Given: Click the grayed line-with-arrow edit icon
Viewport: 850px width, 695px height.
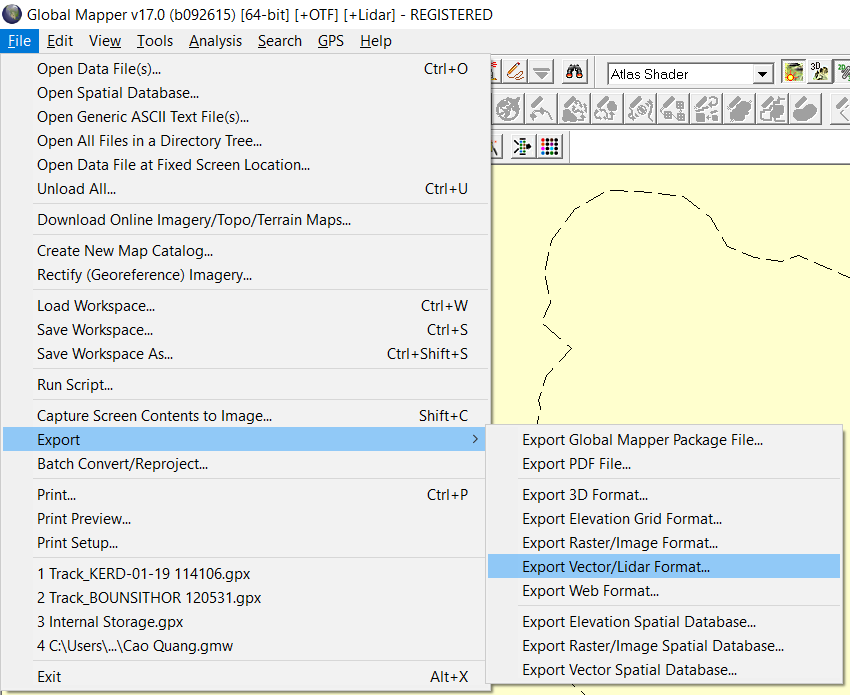Looking at the screenshot, I should 541,108.
